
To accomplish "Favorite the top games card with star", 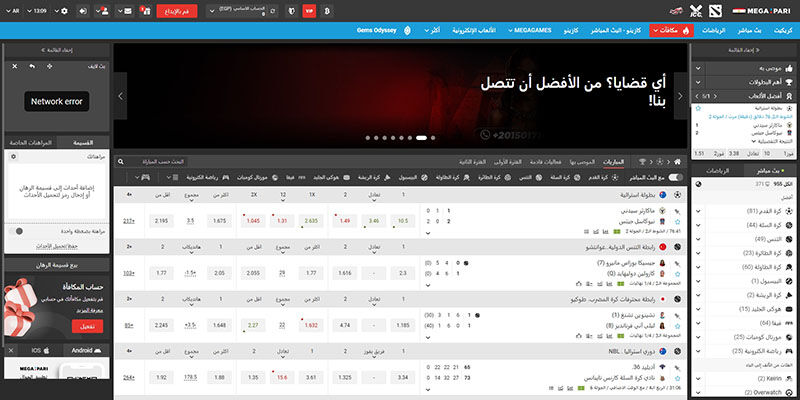I will tap(698, 109).
